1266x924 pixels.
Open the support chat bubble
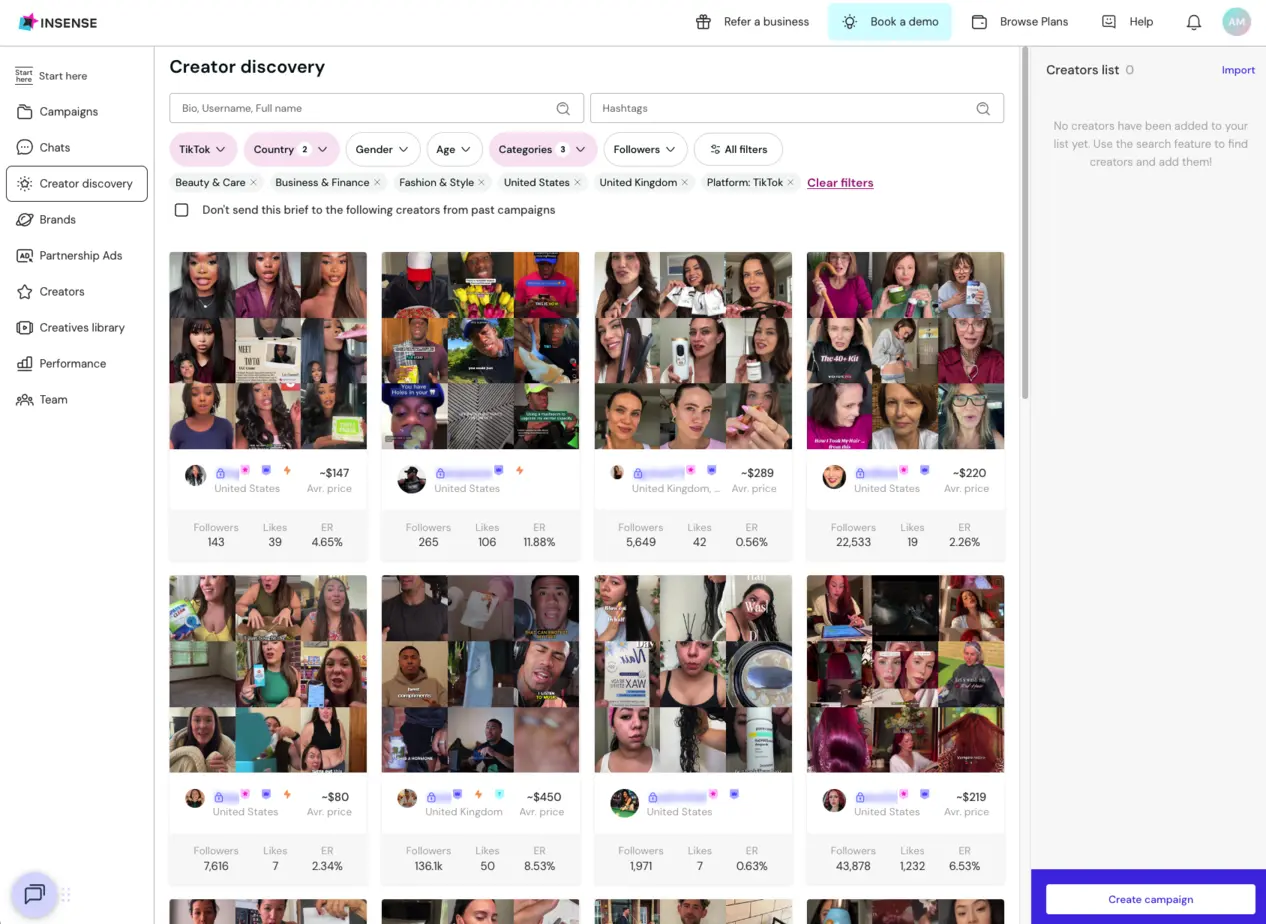(34, 895)
